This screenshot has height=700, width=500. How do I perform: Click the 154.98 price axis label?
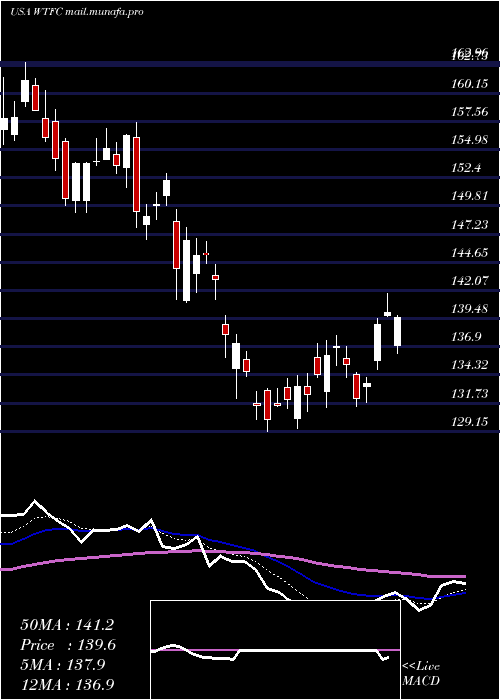point(468,140)
